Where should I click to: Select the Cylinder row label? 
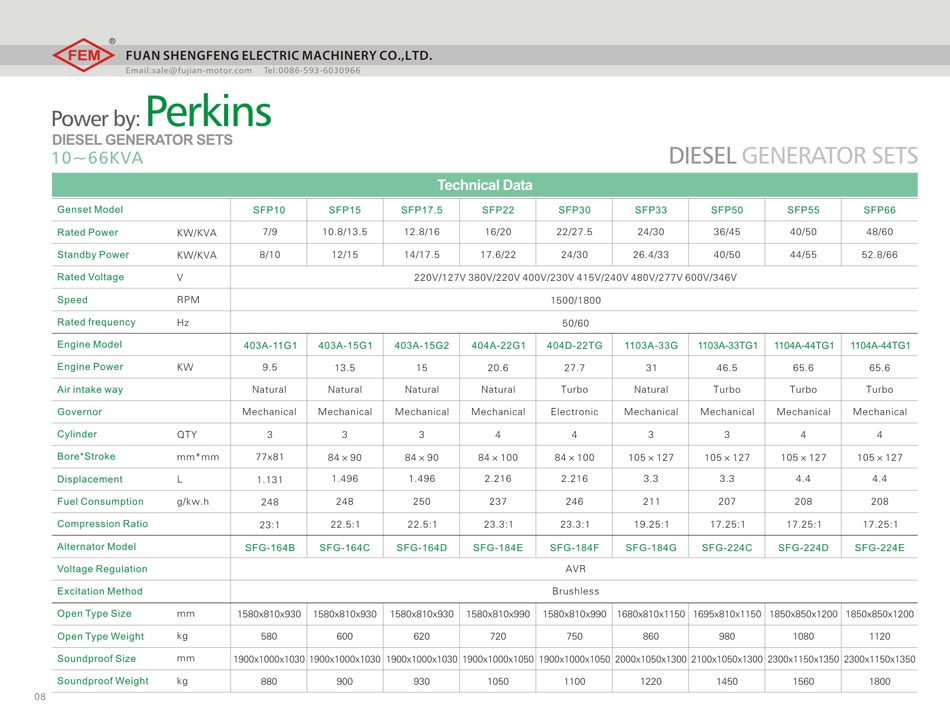(x=77, y=434)
